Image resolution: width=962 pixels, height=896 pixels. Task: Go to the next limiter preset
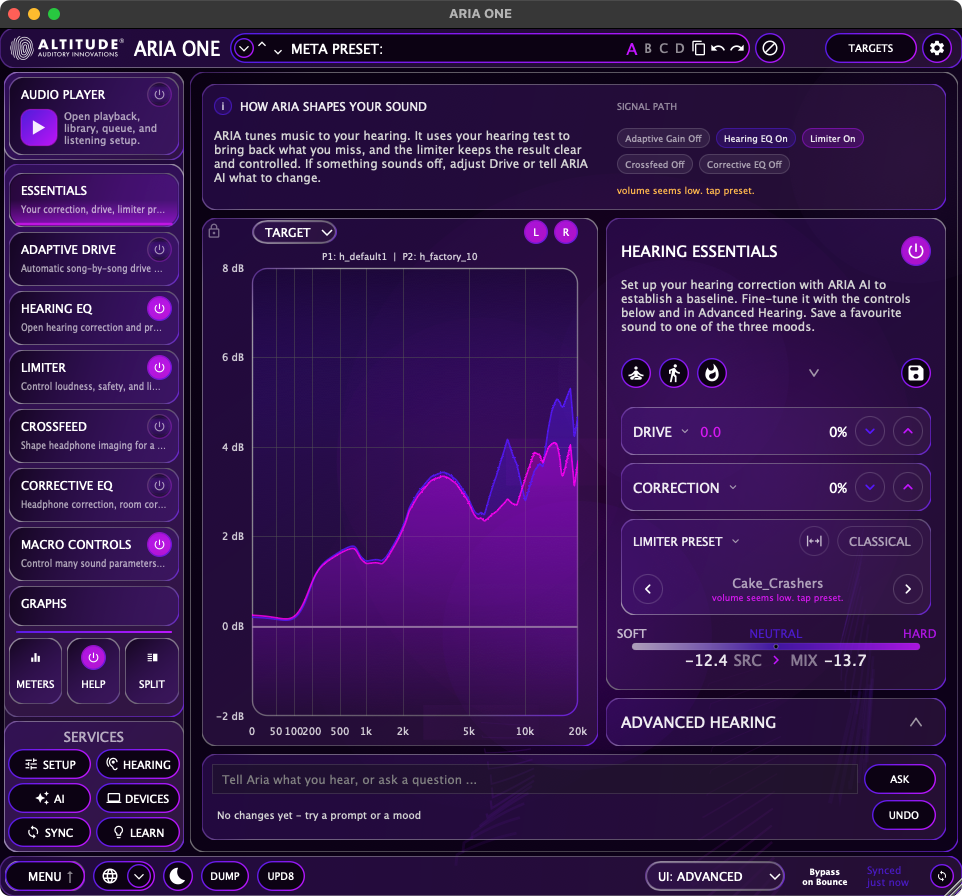tap(908, 589)
